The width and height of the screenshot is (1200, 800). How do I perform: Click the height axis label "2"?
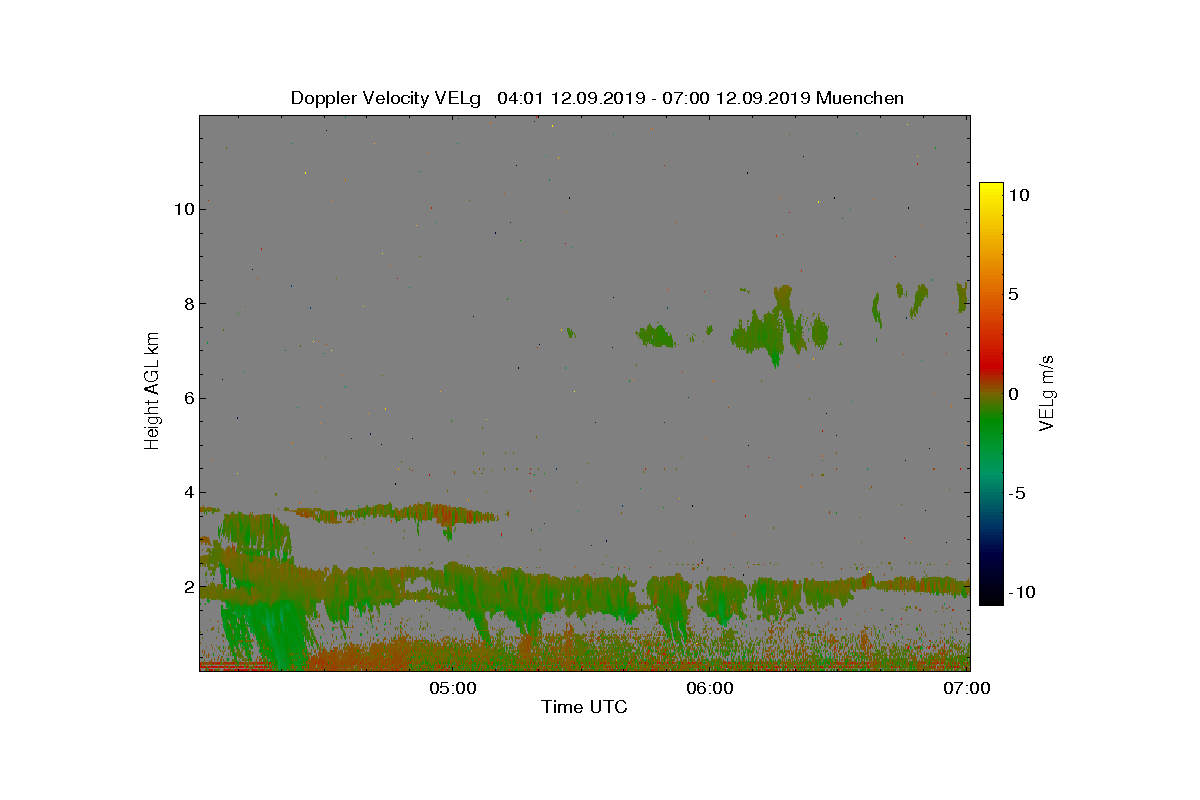(x=187, y=586)
